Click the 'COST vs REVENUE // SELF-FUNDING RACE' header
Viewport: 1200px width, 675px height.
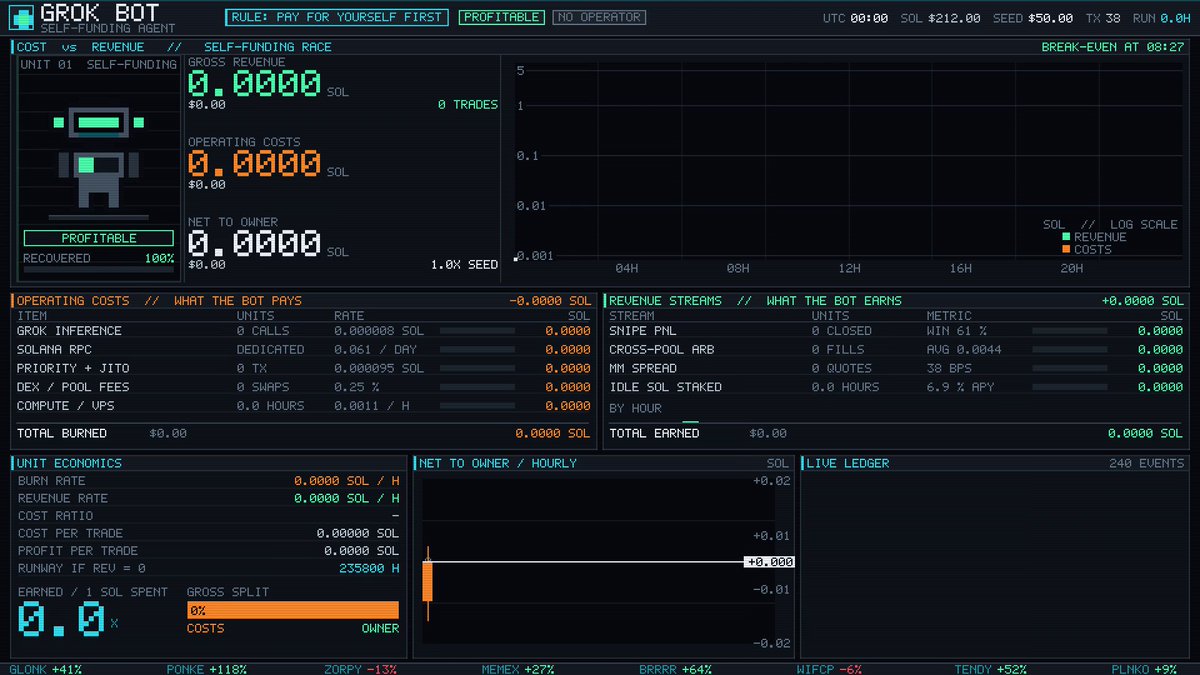(x=174, y=47)
